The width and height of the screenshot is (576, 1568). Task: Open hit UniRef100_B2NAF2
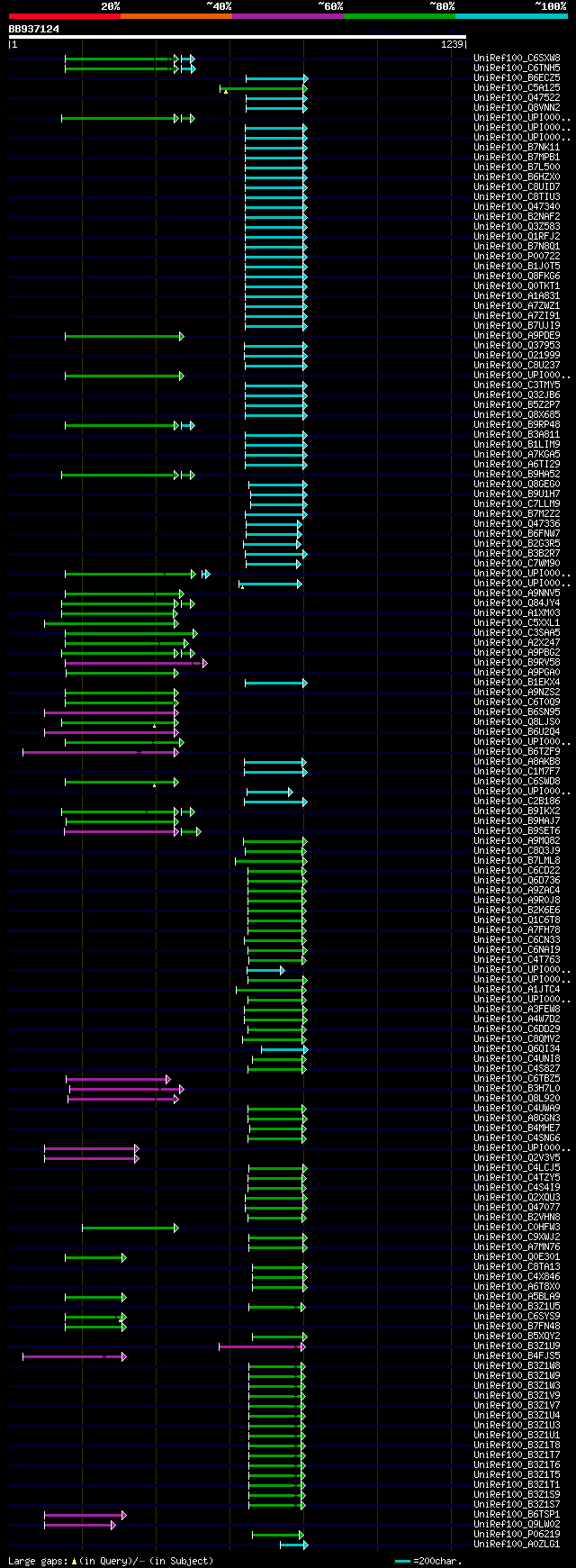click(517, 217)
